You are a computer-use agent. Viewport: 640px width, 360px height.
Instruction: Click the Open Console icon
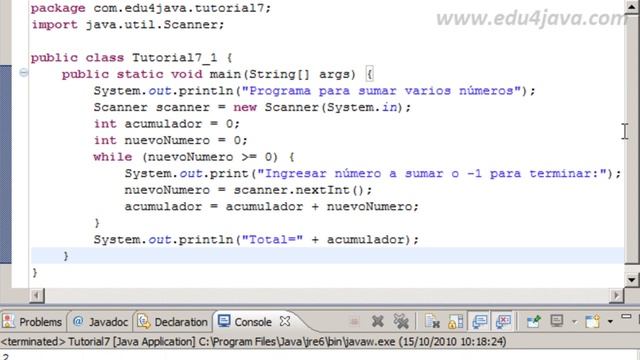pos(592,322)
